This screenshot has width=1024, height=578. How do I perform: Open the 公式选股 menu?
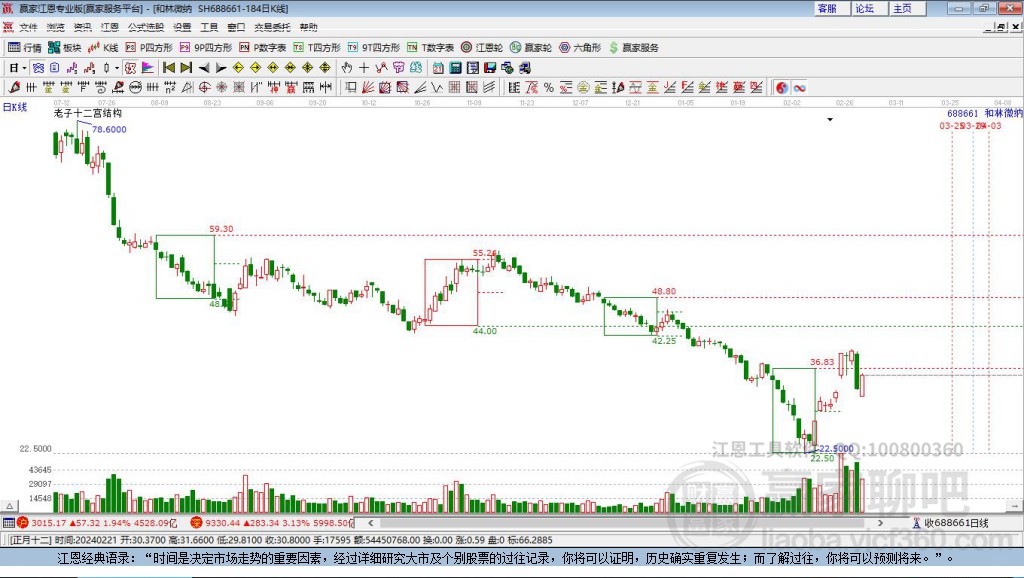coord(146,27)
